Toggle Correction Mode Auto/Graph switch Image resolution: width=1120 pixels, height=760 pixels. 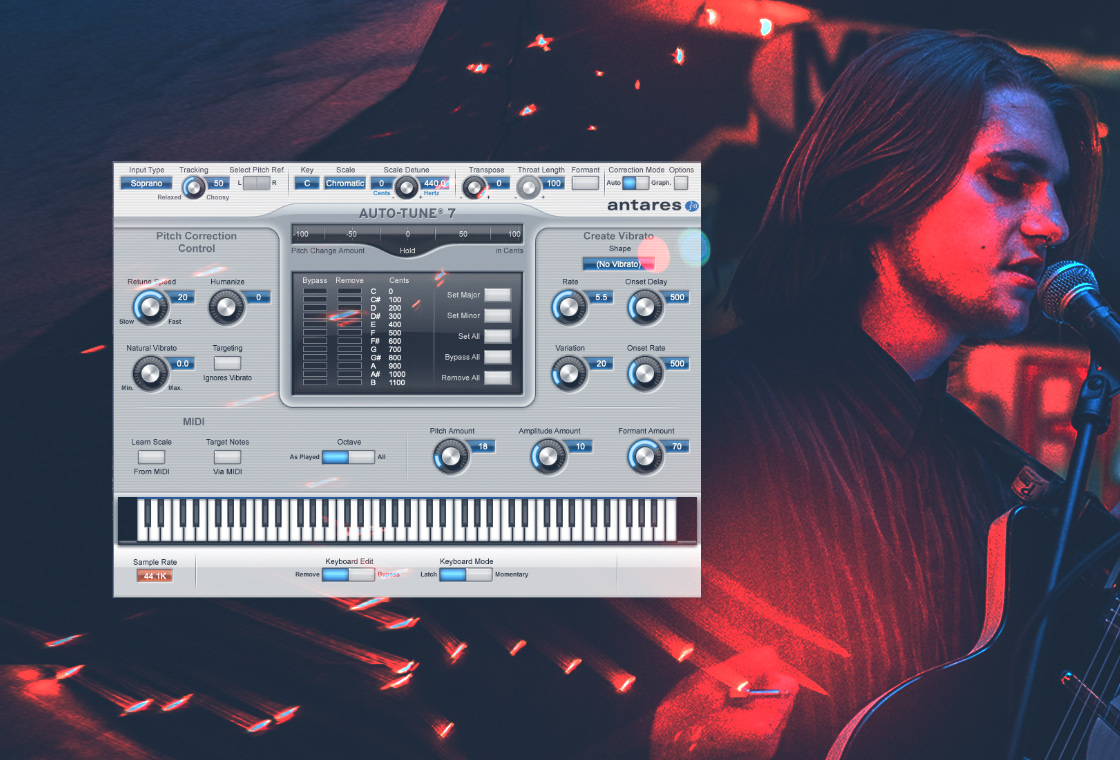coord(635,183)
